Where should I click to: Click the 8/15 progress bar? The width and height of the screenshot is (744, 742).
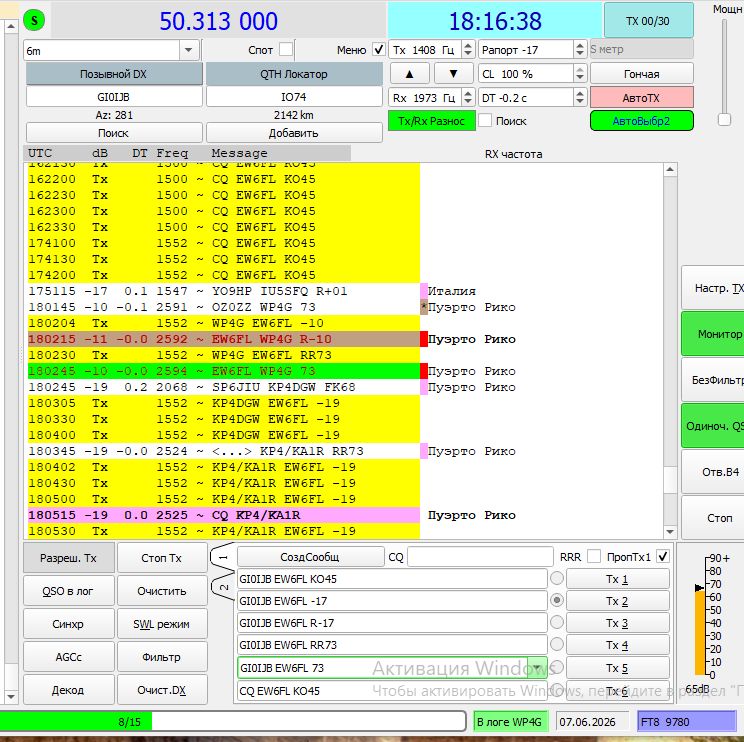[x=232, y=721]
